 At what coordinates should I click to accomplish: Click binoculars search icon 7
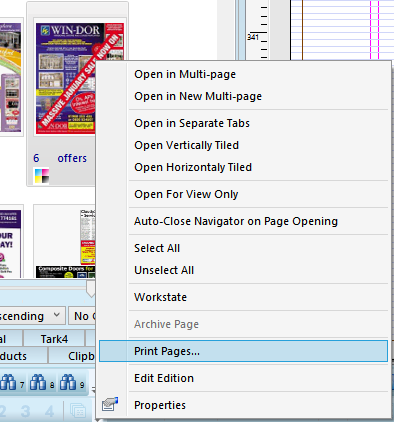point(12,383)
